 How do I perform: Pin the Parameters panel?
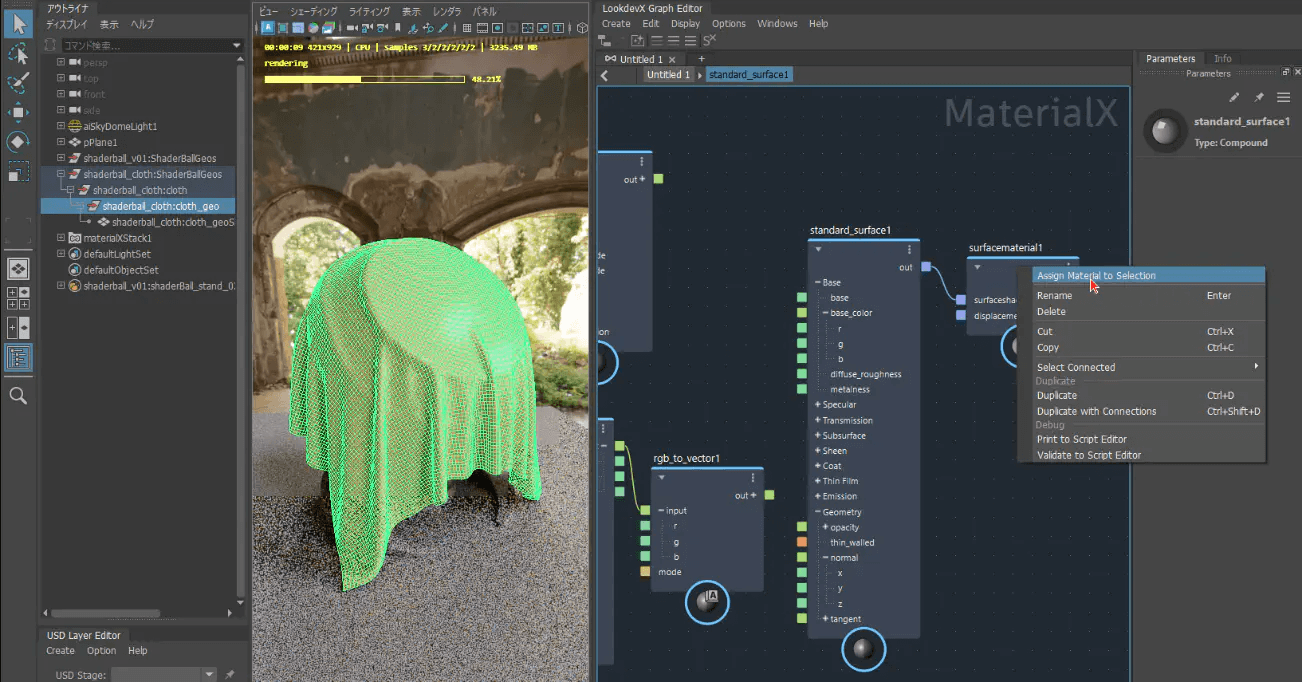click(1259, 97)
